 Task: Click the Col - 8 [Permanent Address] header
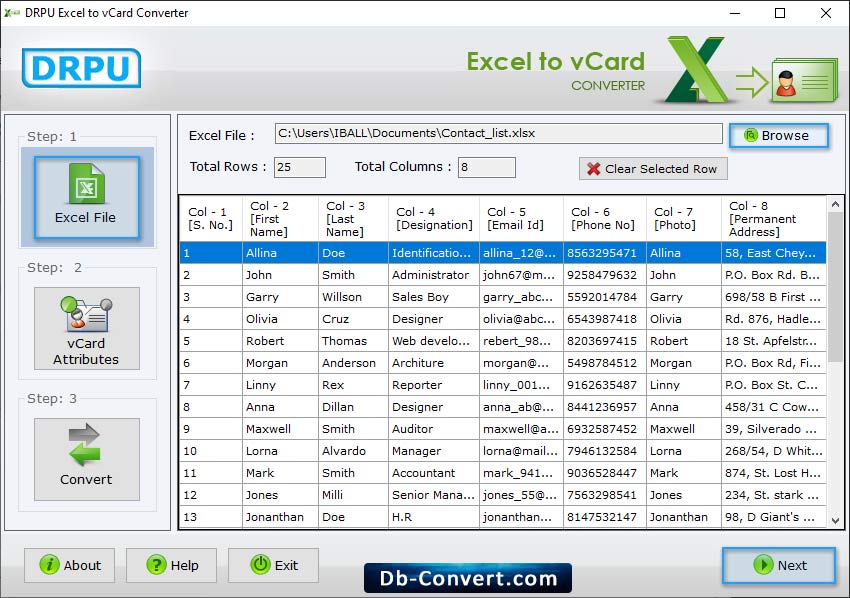click(774, 218)
